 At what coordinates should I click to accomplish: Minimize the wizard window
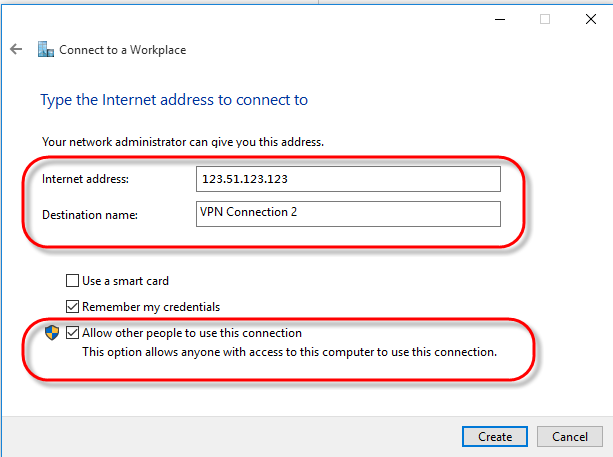[500, 19]
